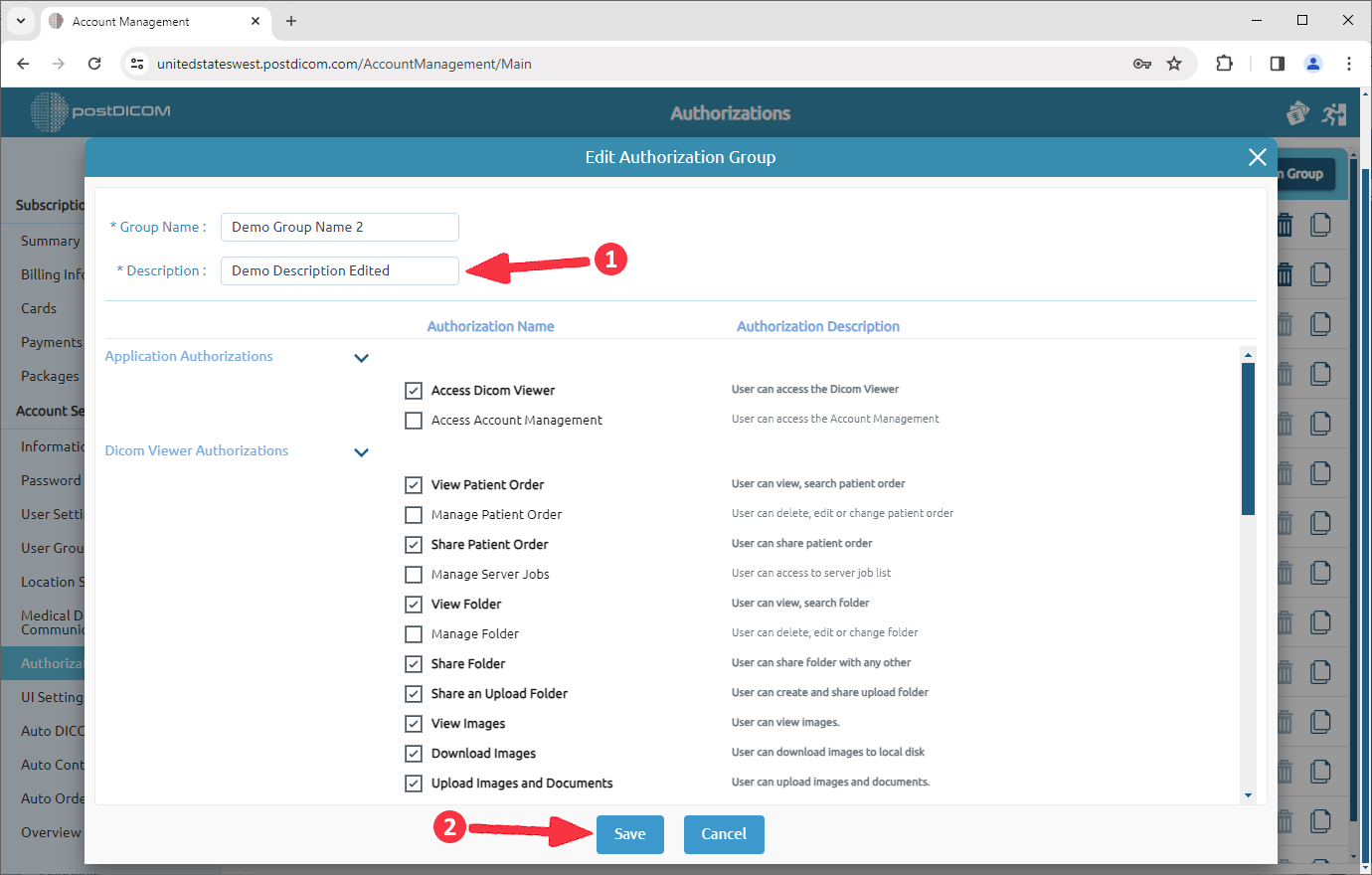Cancel editing the authorization group

pyautogui.click(x=723, y=834)
